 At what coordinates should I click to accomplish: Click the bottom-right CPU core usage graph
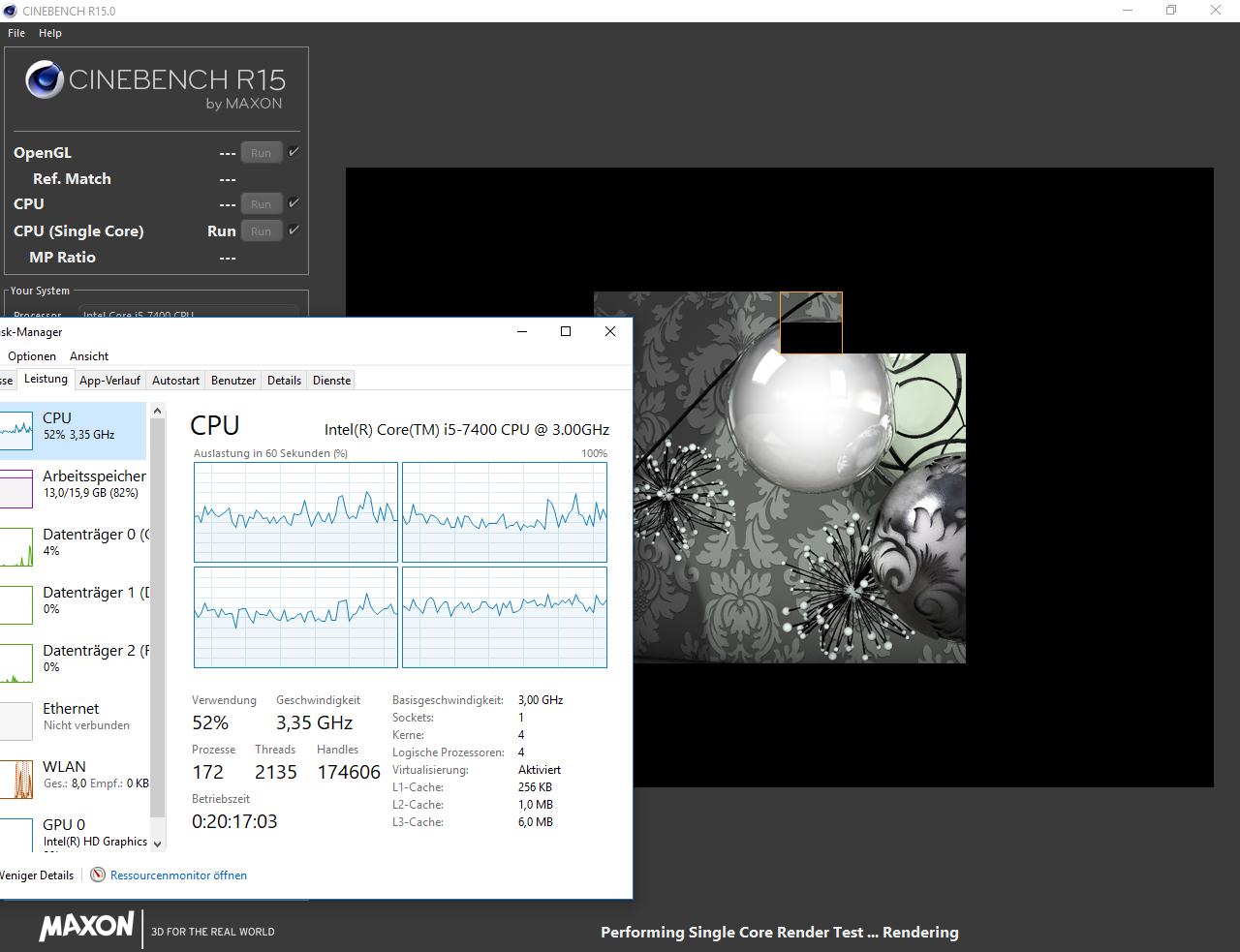click(x=505, y=617)
